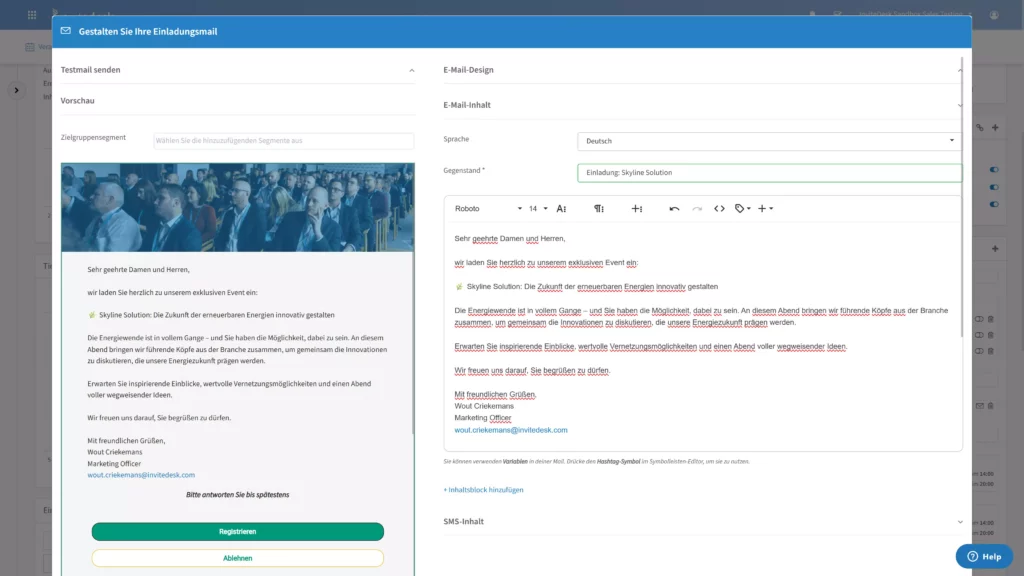1024x576 pixels.
Task: Click the trash icon beside the mail icon
Action: coord(991,406)
